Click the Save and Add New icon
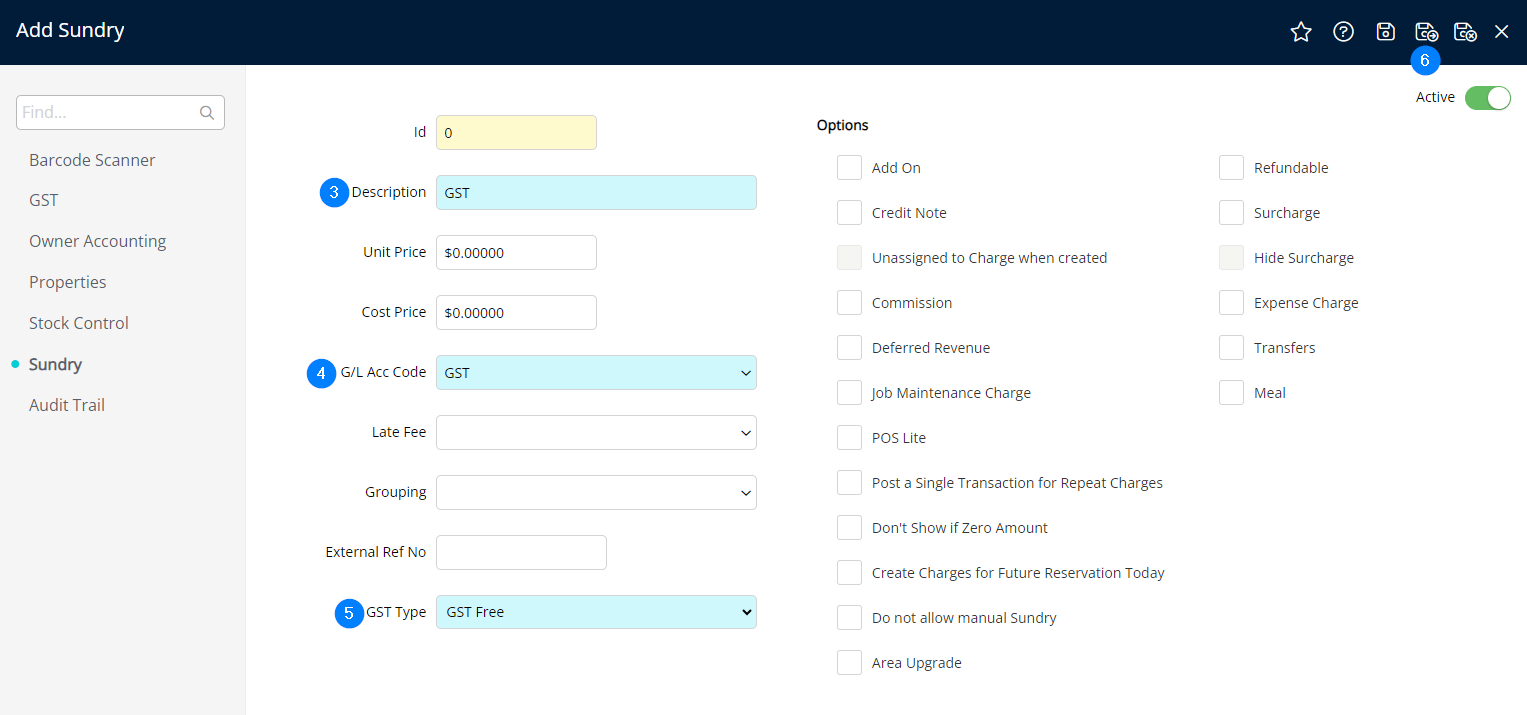 coord(1426,32)
